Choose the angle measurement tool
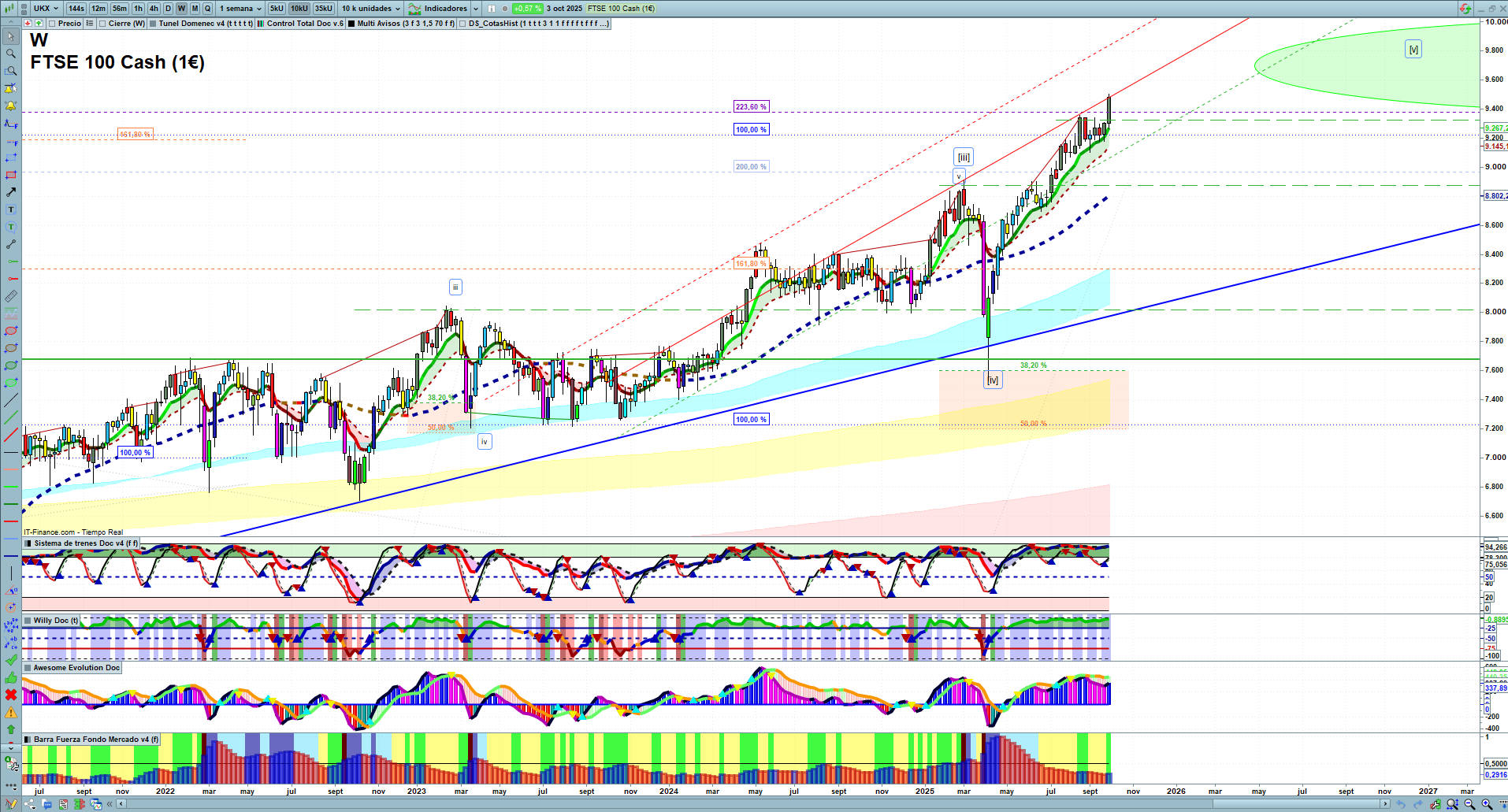This screenshot has width=1508, height=812. (11, 591)
